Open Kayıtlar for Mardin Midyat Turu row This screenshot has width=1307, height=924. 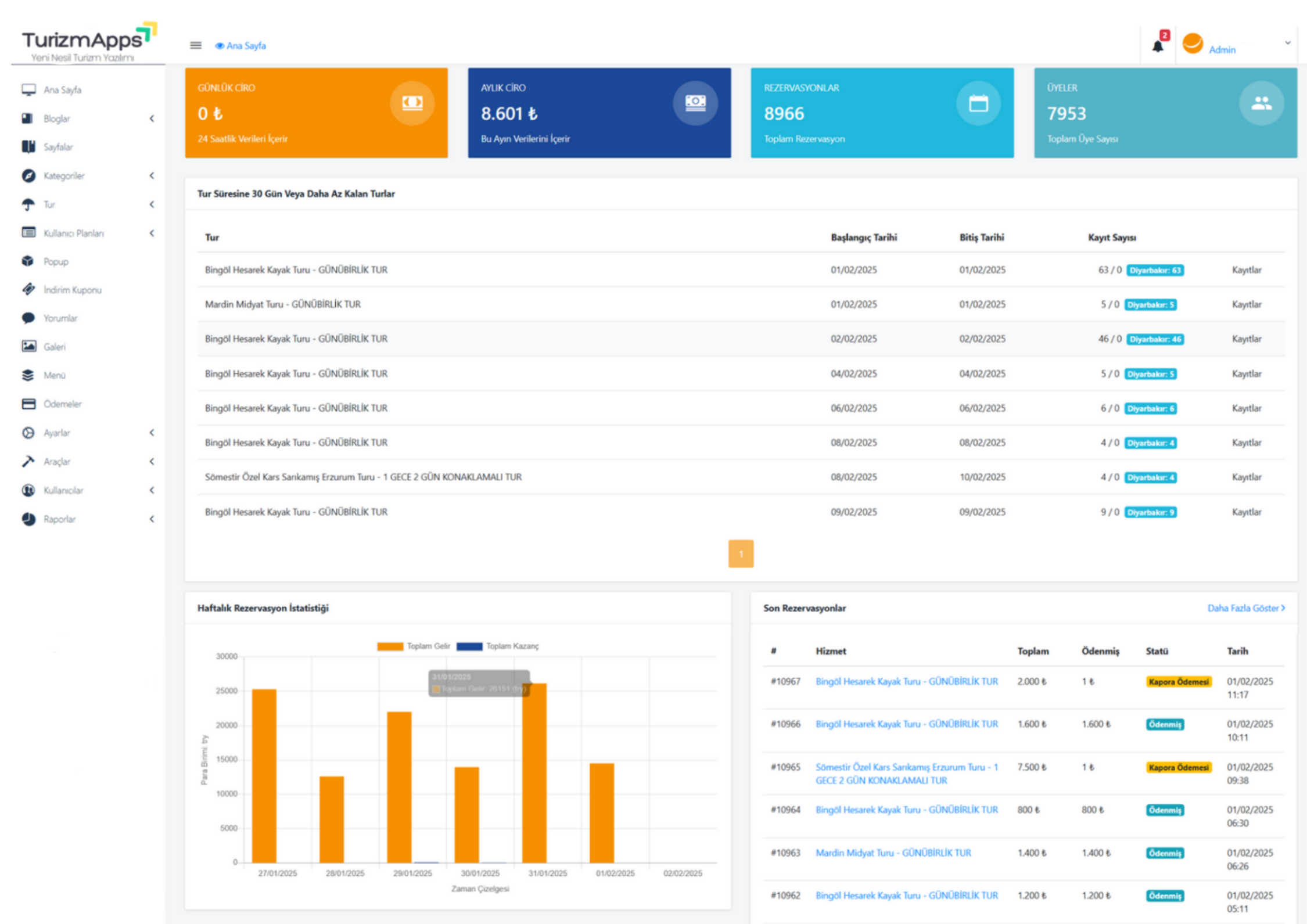tap(1247, 304)
